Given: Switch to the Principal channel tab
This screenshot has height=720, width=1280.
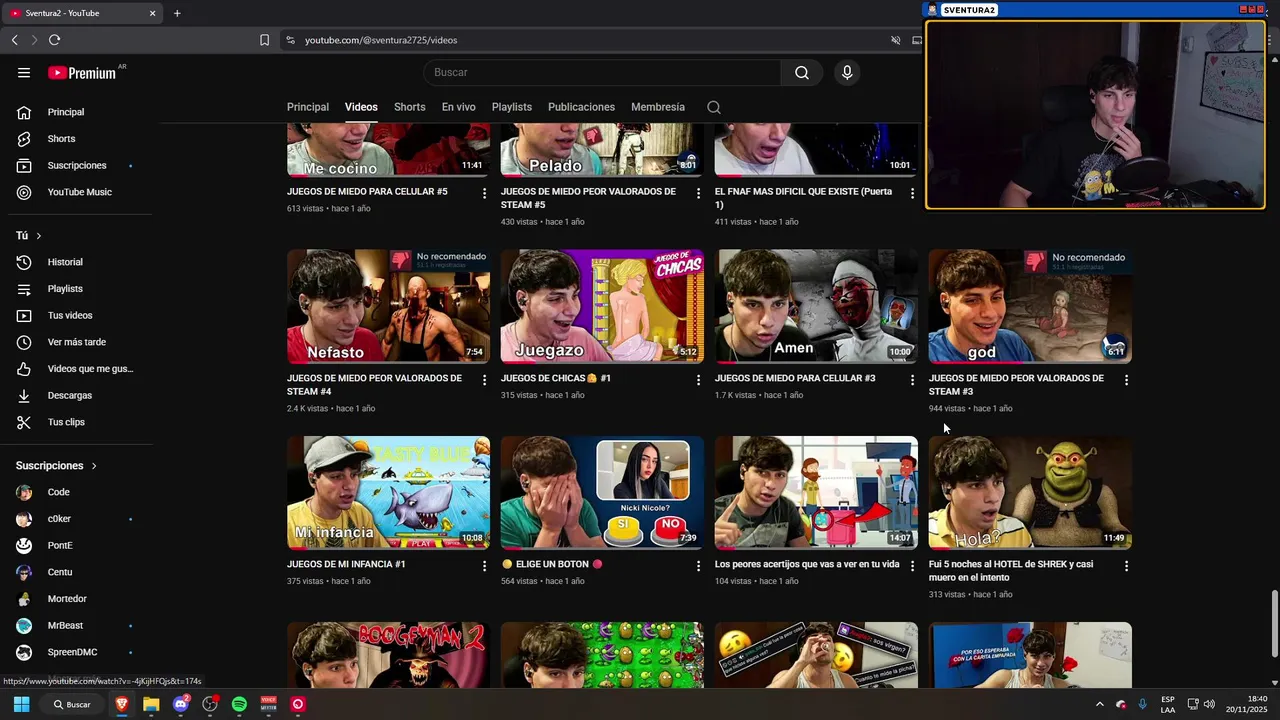Looking at the screenshot, I should click(308, 107).
